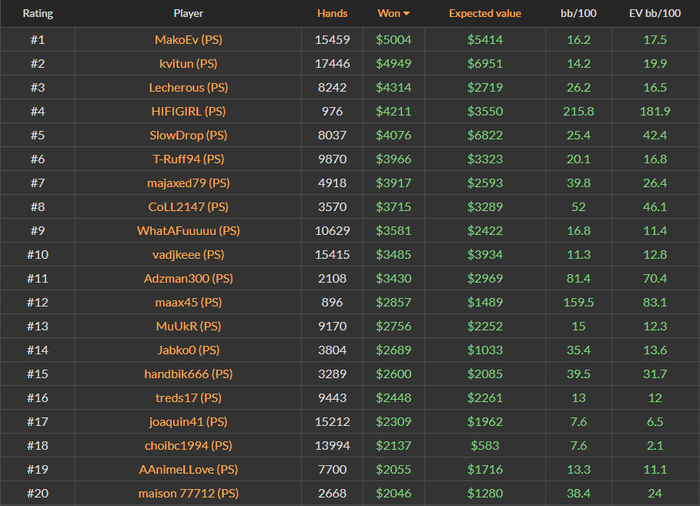Open MakoEv (PS) player profile
This screenshot has width=700, height=506.
pos(188,40)
